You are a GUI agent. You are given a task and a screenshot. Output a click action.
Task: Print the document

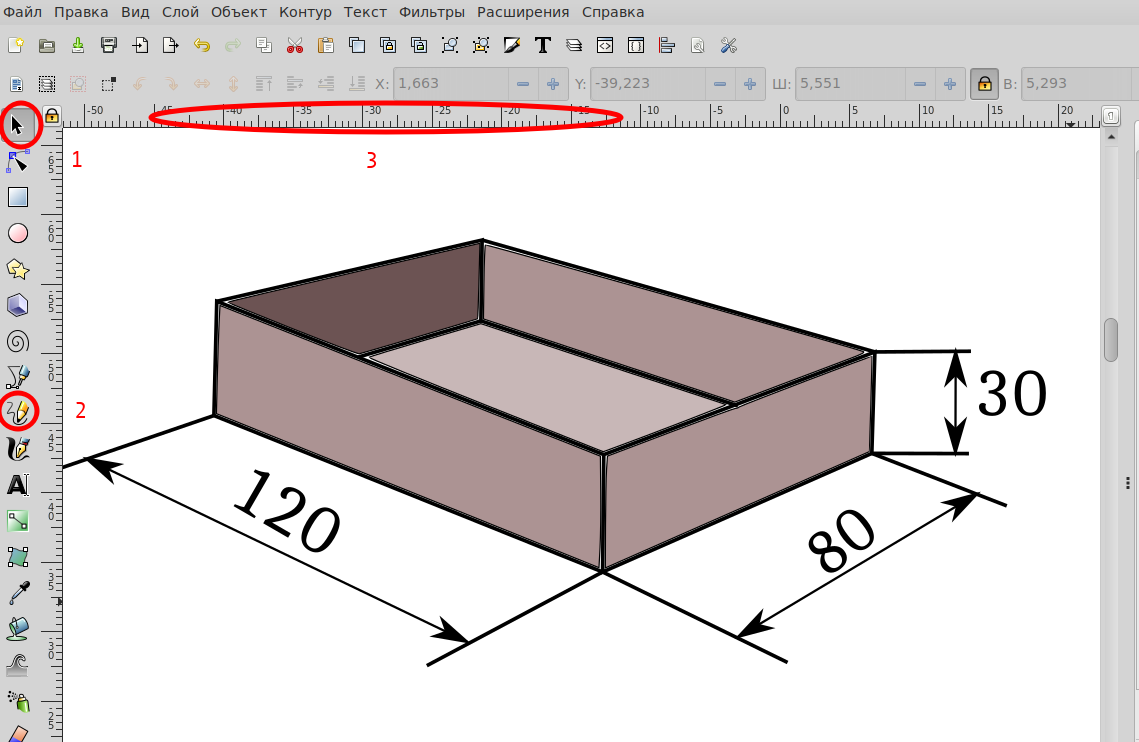pos(109,46)
